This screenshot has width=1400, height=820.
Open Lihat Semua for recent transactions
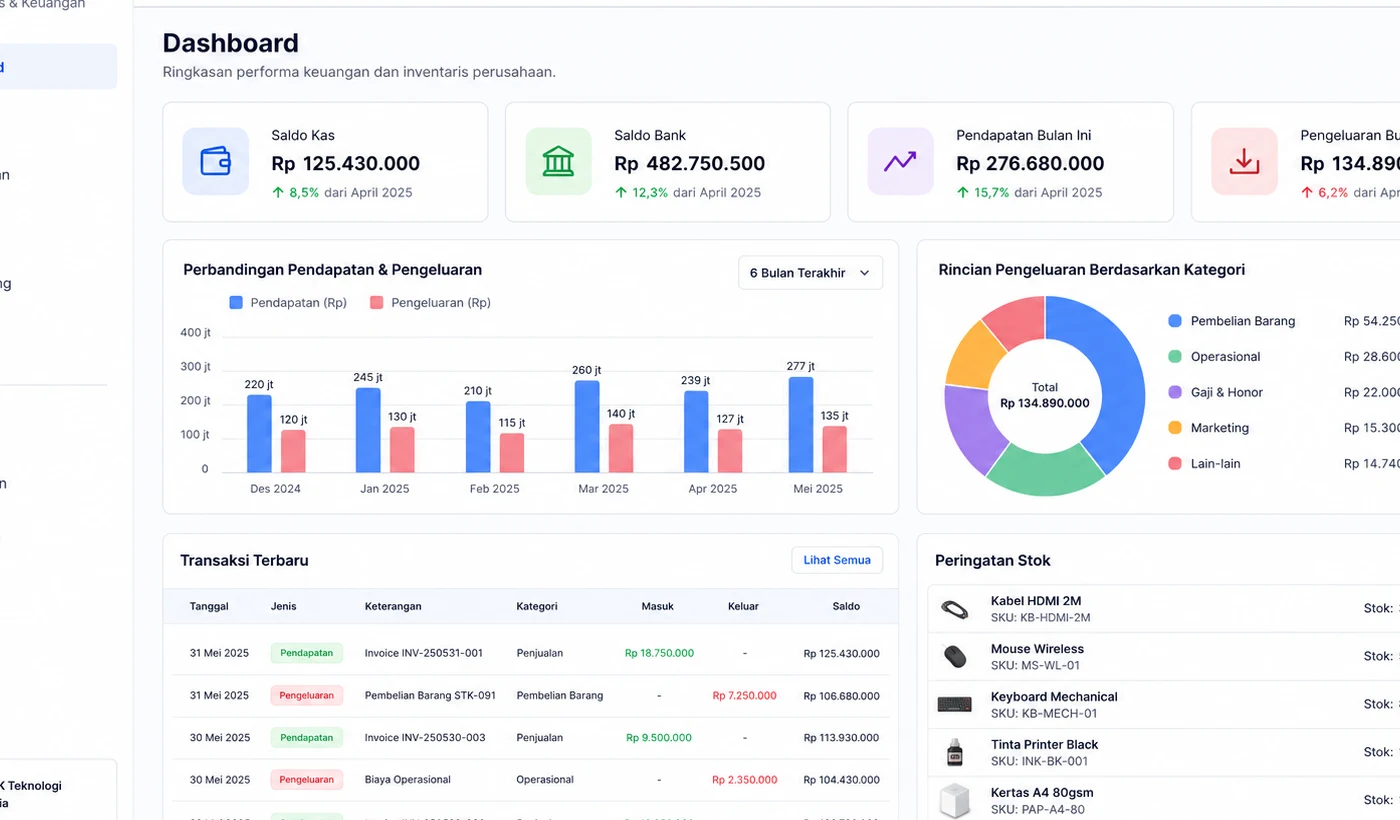click(x=837, y=560)
